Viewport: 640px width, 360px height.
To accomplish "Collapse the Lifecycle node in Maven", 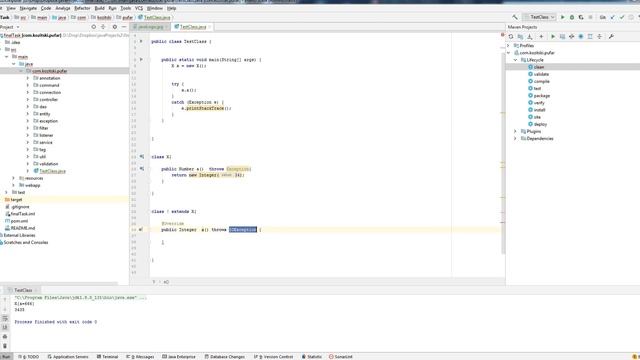I will pyautogui.click(x=516, y=60).
